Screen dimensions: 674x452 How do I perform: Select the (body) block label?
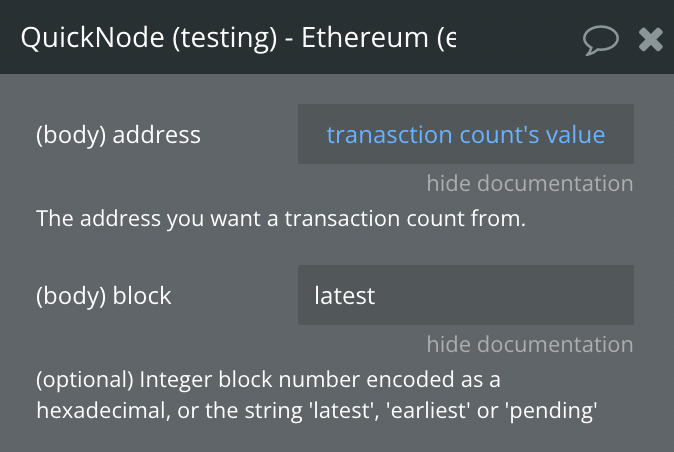pyautogui.click(x=104, y=296)
